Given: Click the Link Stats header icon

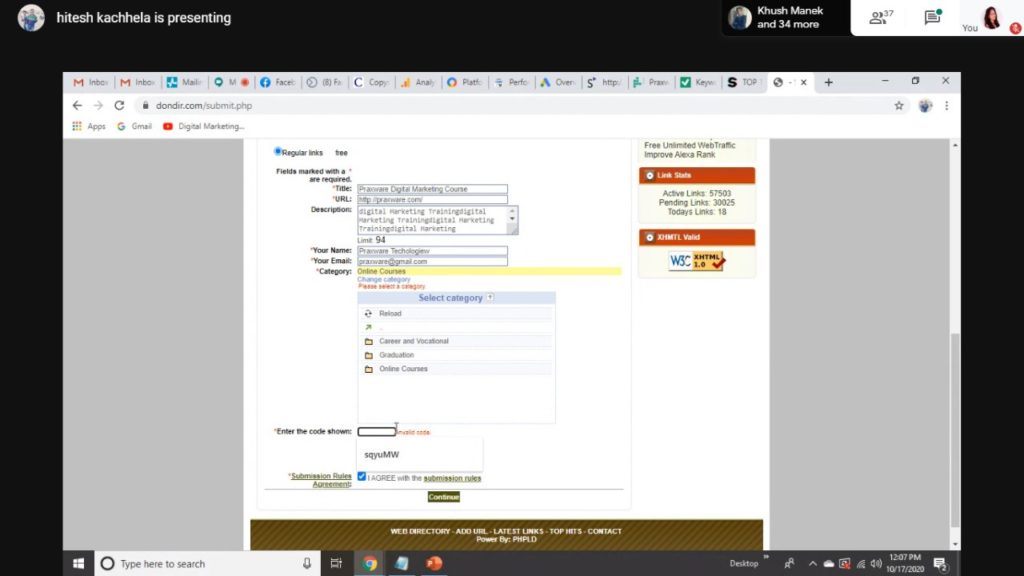Looking at the screenshot, I should pos(649,175).
